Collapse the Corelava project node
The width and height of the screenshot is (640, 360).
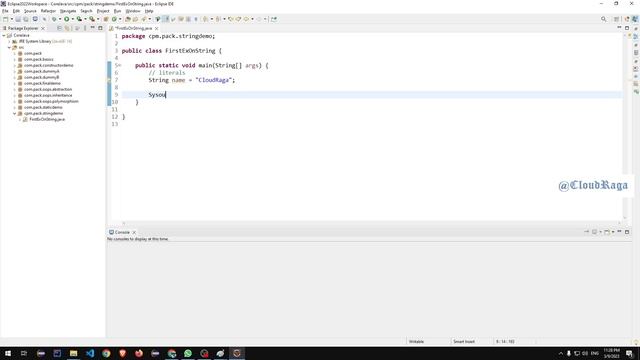click(x=4, y=36)
